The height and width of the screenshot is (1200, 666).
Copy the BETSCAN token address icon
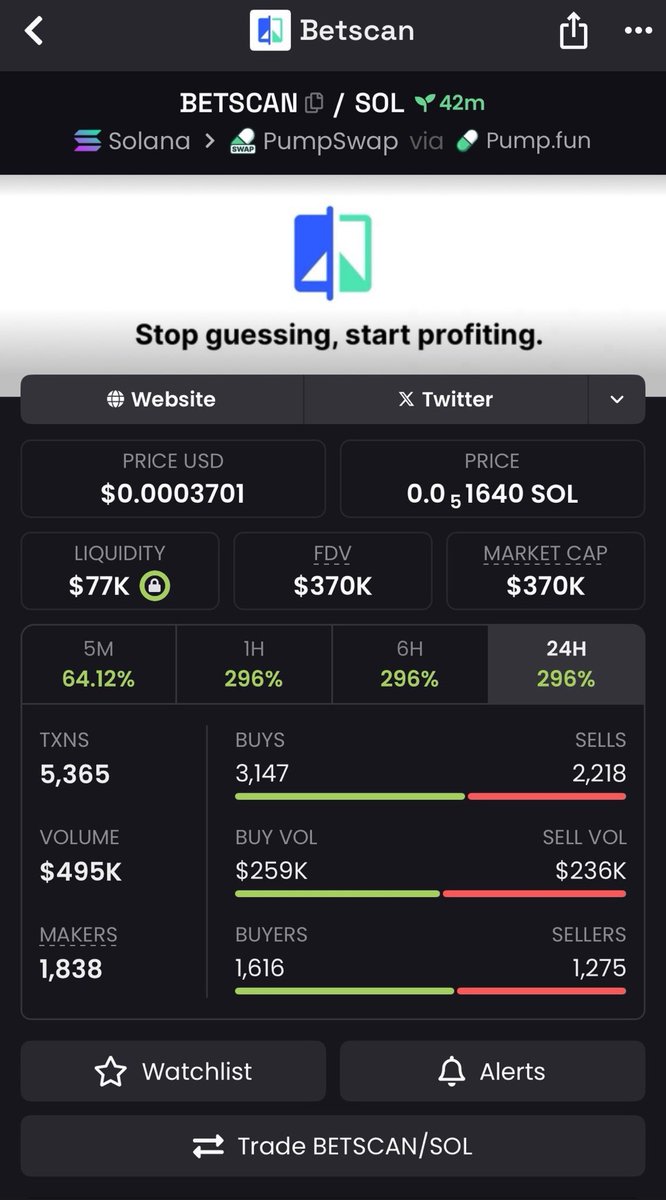[x=314, y=103]
